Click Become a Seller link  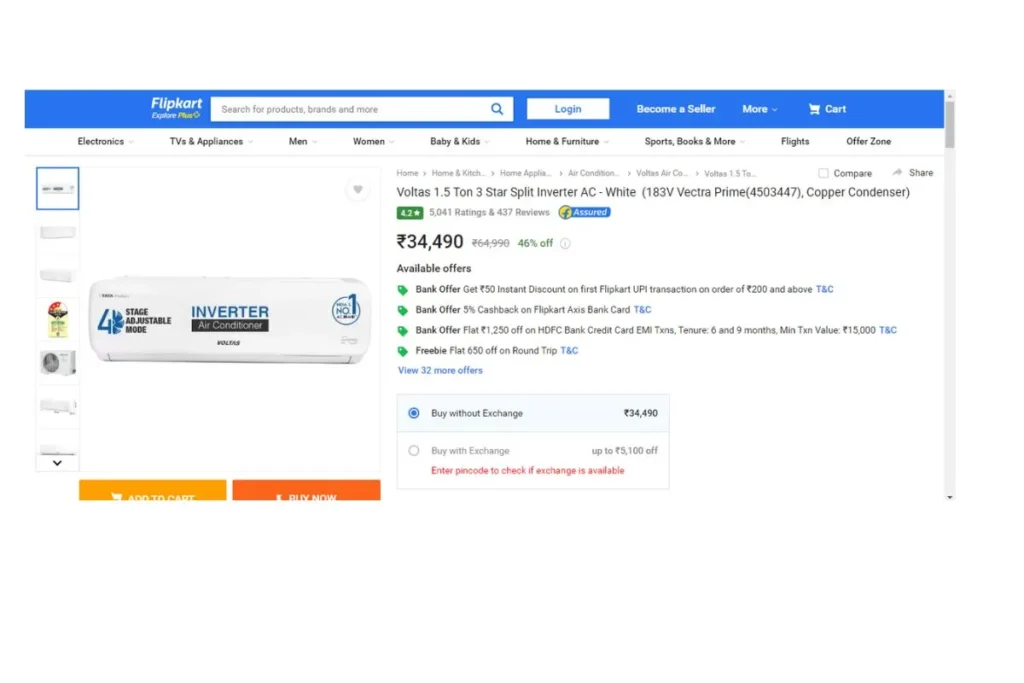676,109
